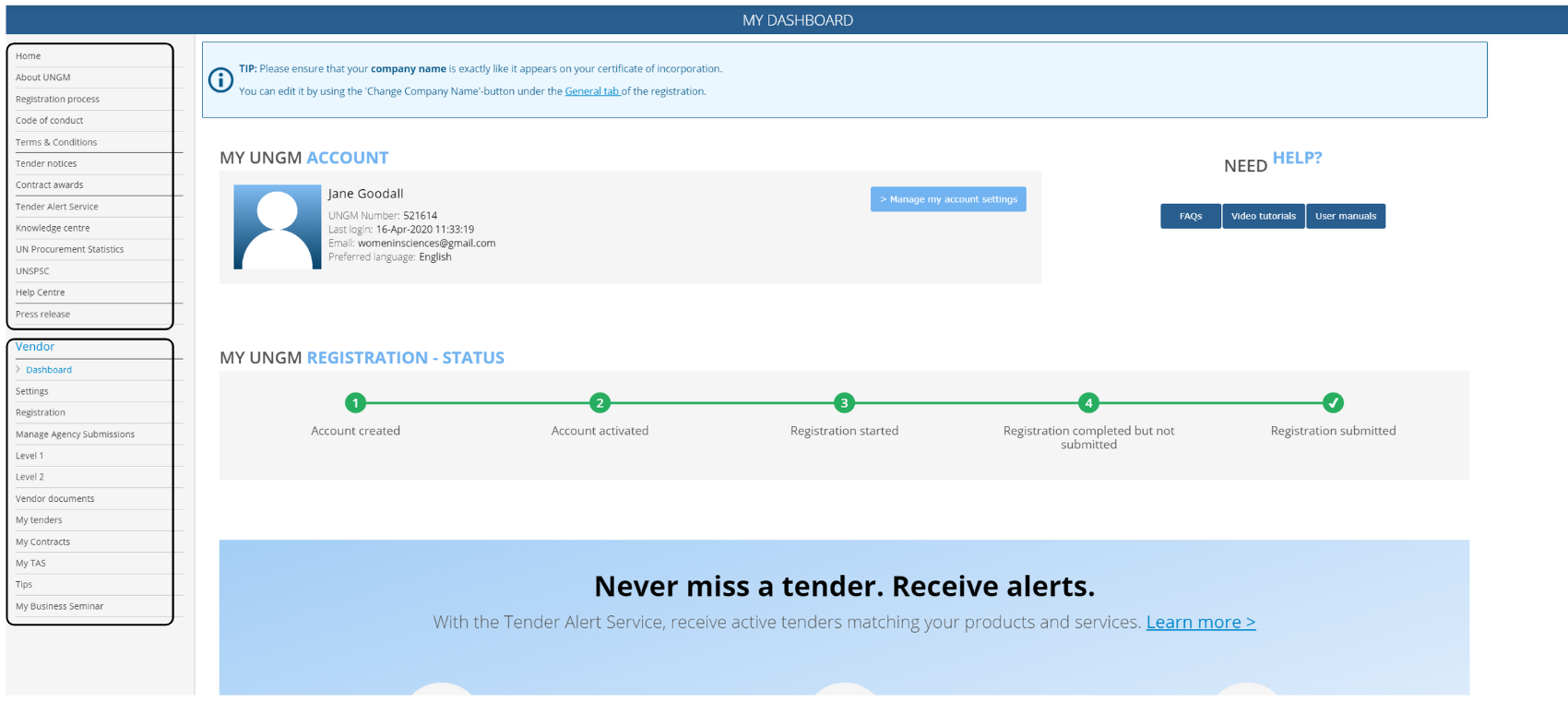Open User manuals
Image resolution: width=1568 pixels, height=715 pixels.
pos(1346,216)
